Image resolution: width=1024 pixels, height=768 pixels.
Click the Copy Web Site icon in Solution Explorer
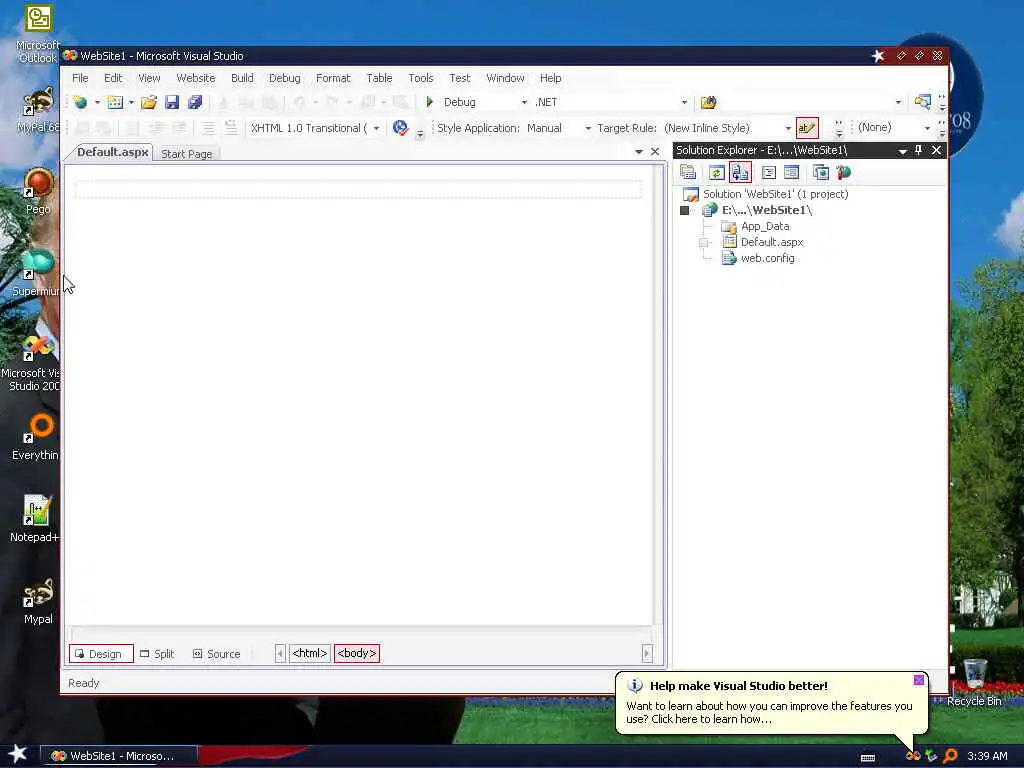[x=821, y=172]
